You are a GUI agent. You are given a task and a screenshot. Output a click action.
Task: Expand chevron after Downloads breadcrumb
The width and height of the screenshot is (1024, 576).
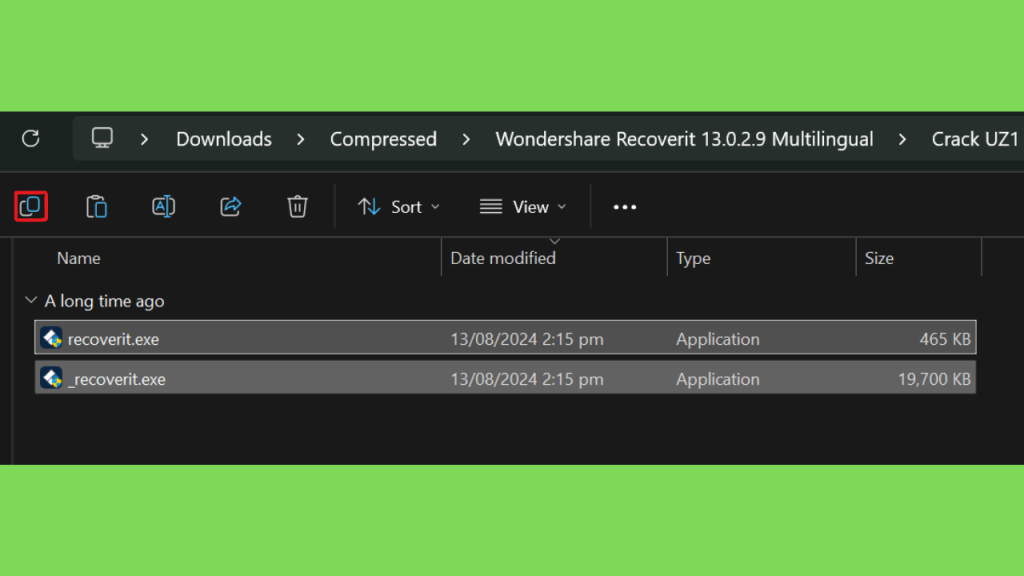tap(300, 139)
